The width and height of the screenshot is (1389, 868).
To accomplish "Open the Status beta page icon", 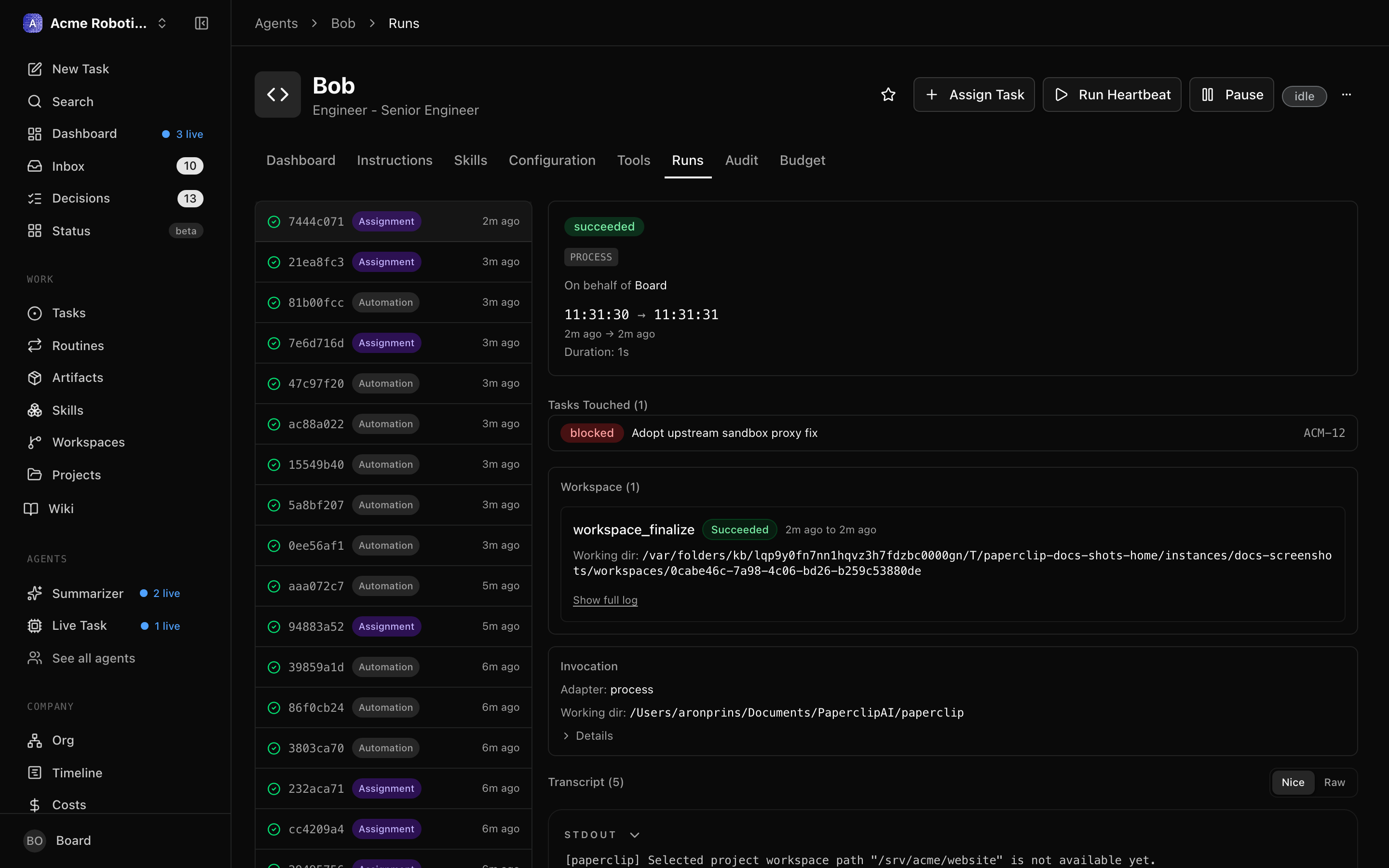I will pyautogui.click(x=35, y=231).
